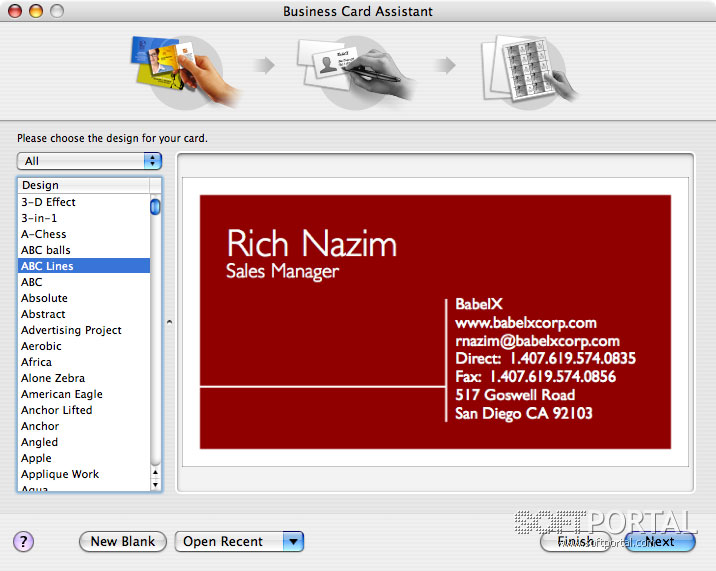The image size is (716, 571).
Task: Select the 3-in-1 design
Action: click(x=84, y=218)
